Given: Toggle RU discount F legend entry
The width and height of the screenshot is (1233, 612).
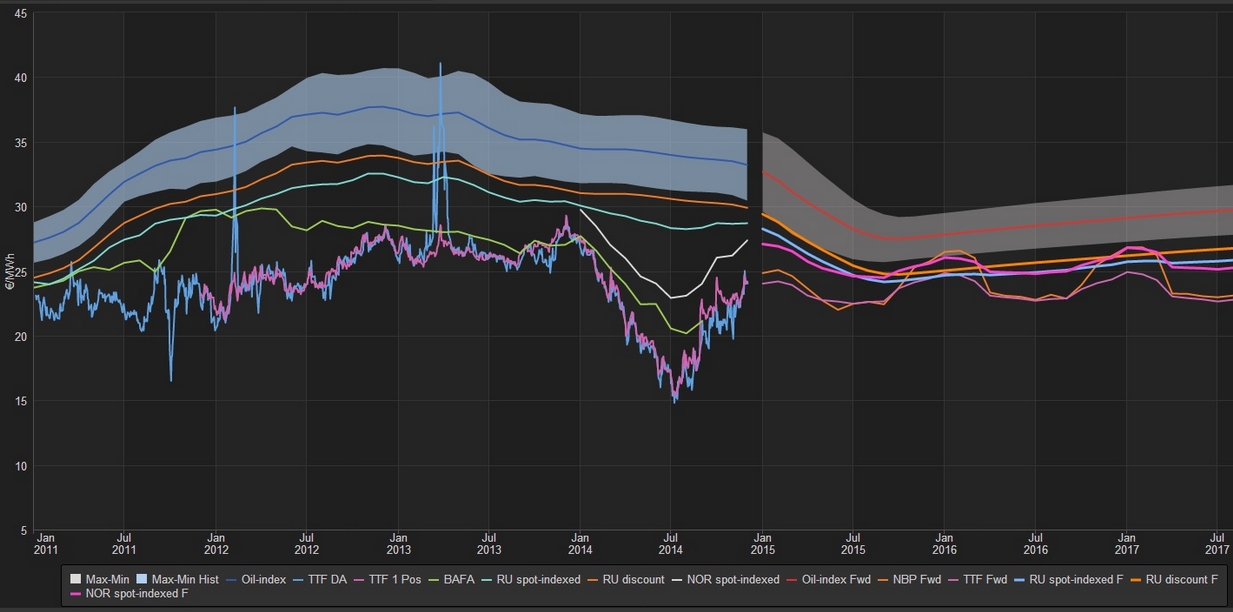Looking at the screenshot, I should pyautogui.click(x=1181, y=579).
